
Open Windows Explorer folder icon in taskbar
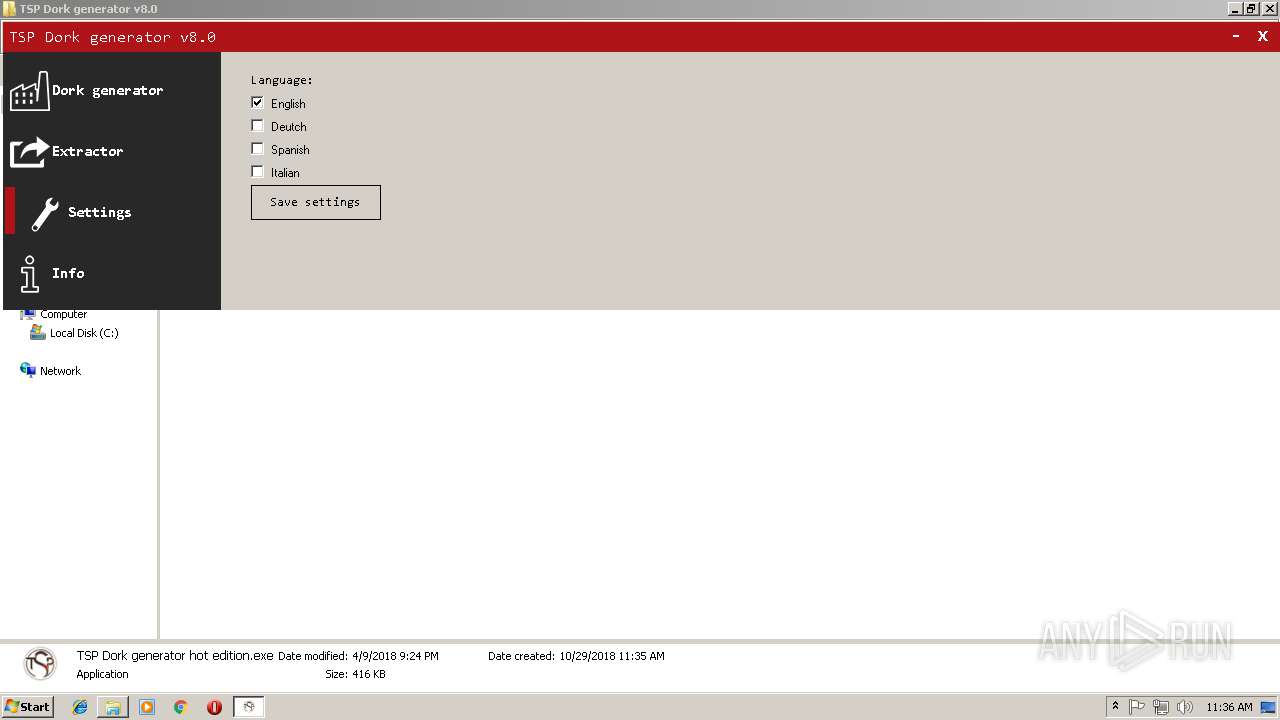(113, 707)
